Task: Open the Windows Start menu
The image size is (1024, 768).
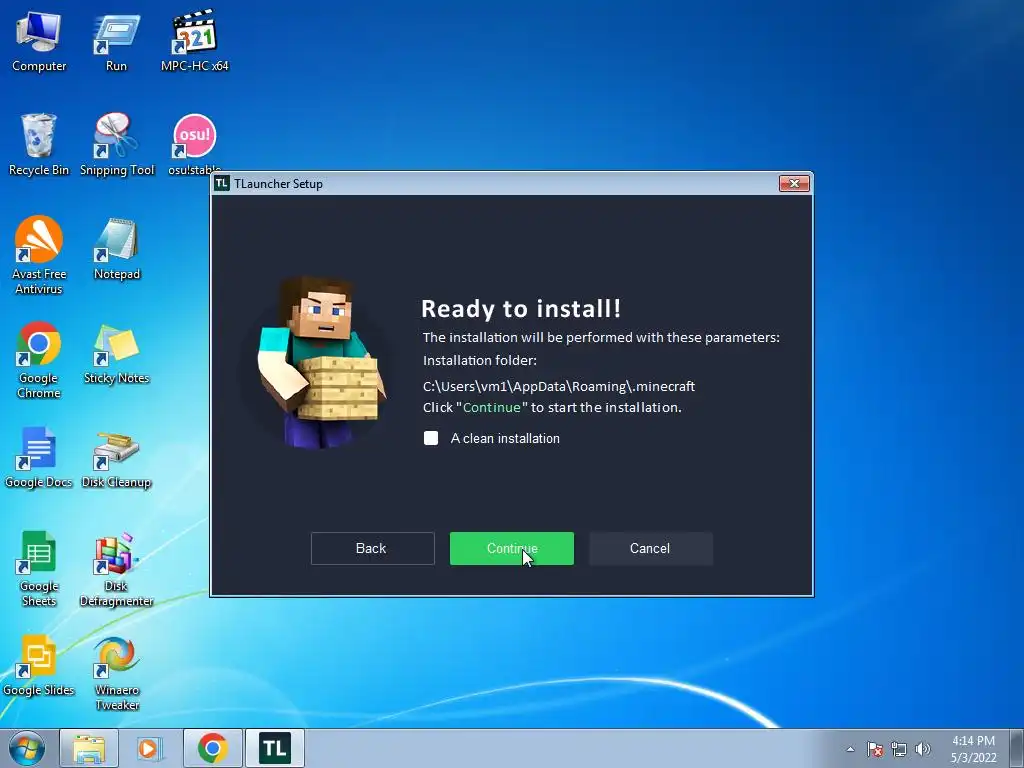Action: [x=27, y=748]
